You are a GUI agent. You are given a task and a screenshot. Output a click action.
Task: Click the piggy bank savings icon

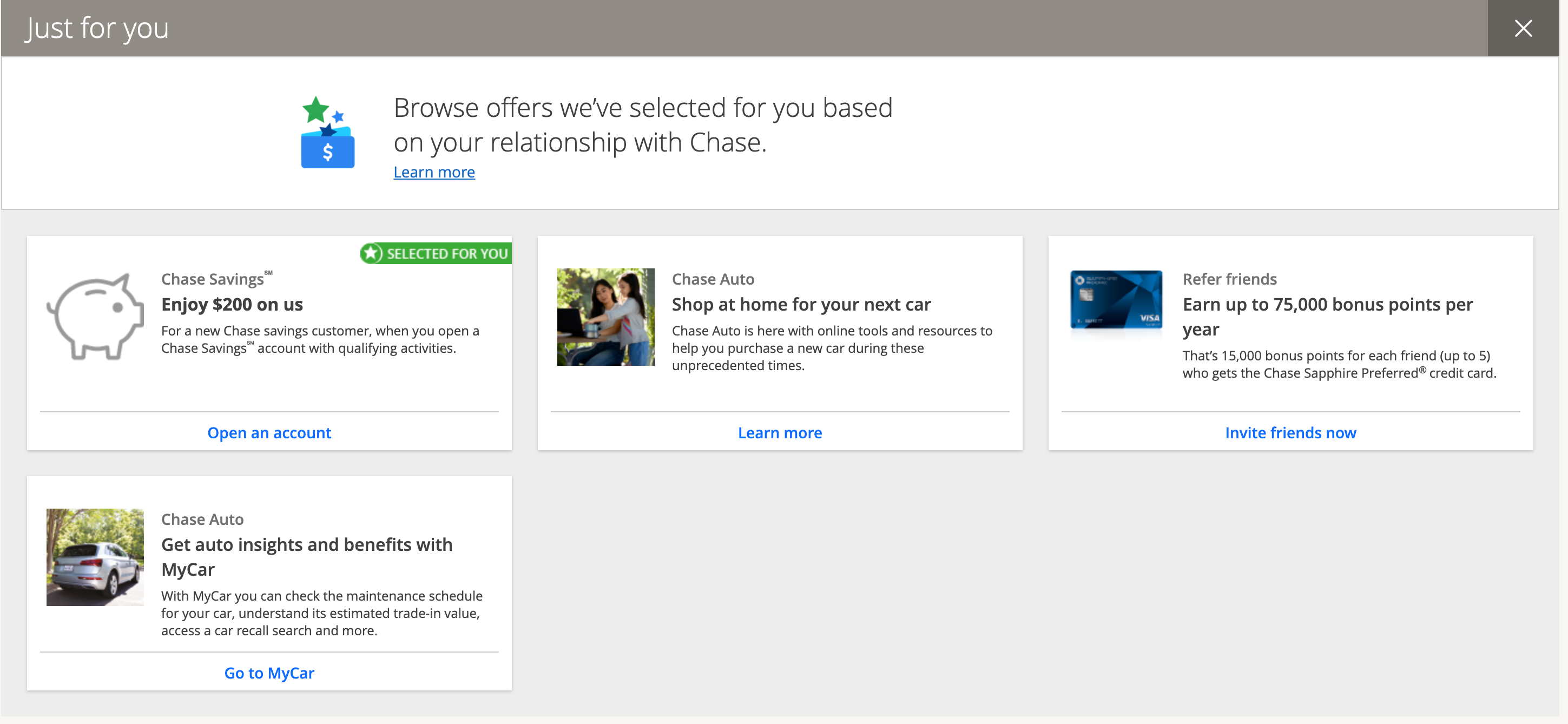(96, 317)
